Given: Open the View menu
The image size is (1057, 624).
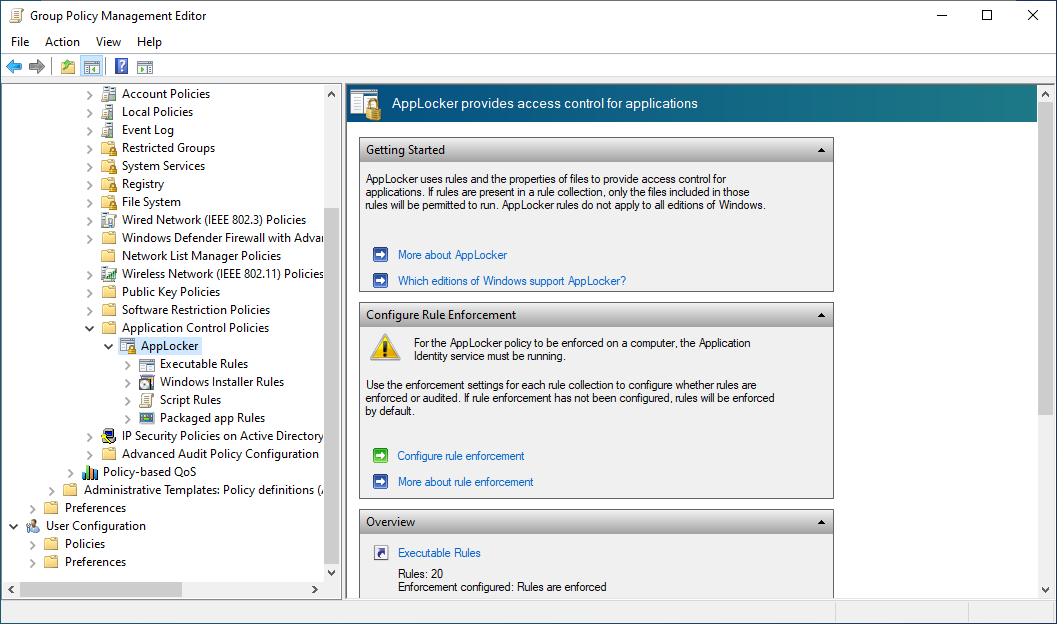Looking at the screenshot, I should pyautogui.click(x=108, y=42).
